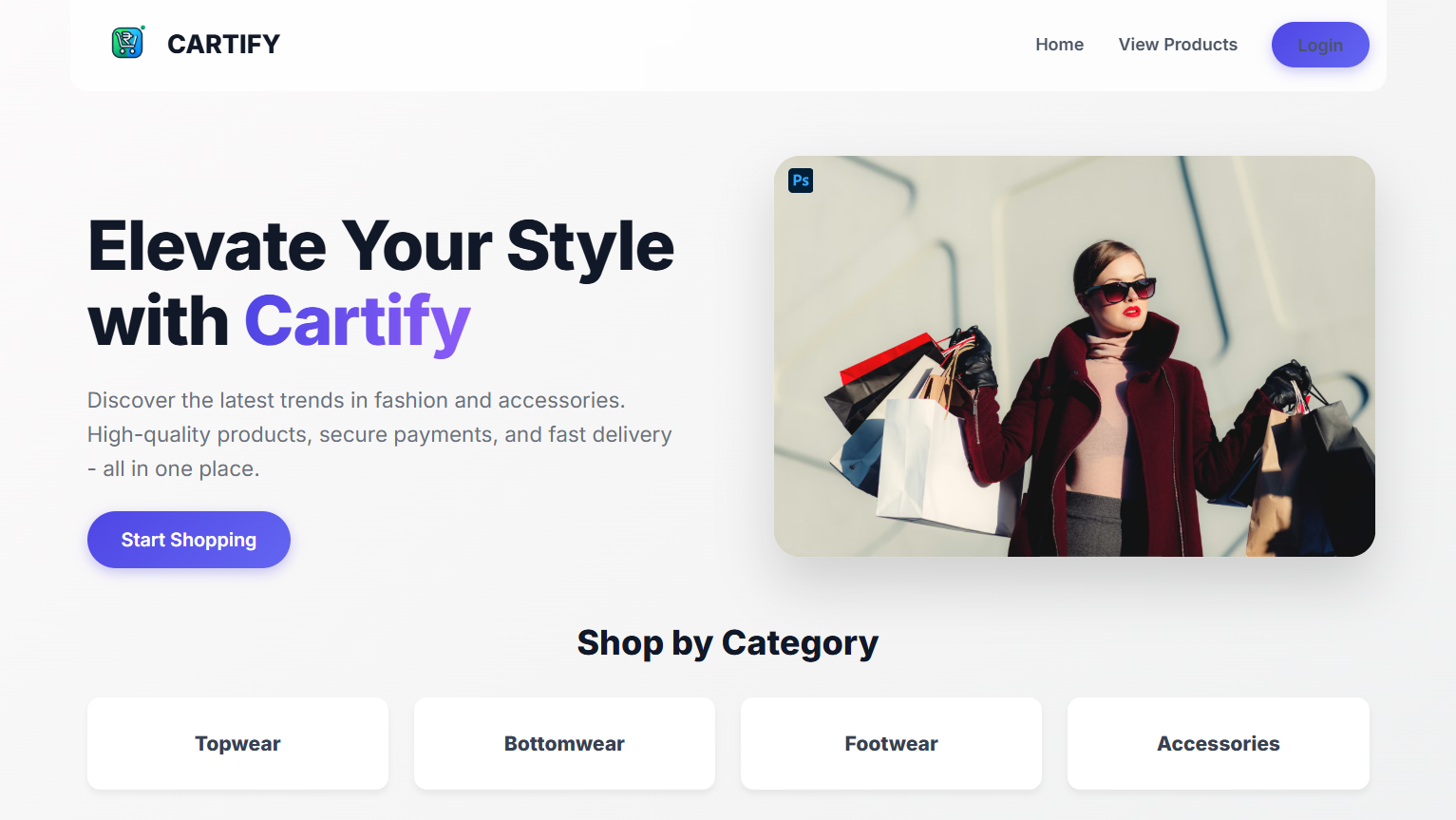Click the fashion trends description paragraph
Viewport: 1456px width, 820px height.
click(x=380, y=434)
